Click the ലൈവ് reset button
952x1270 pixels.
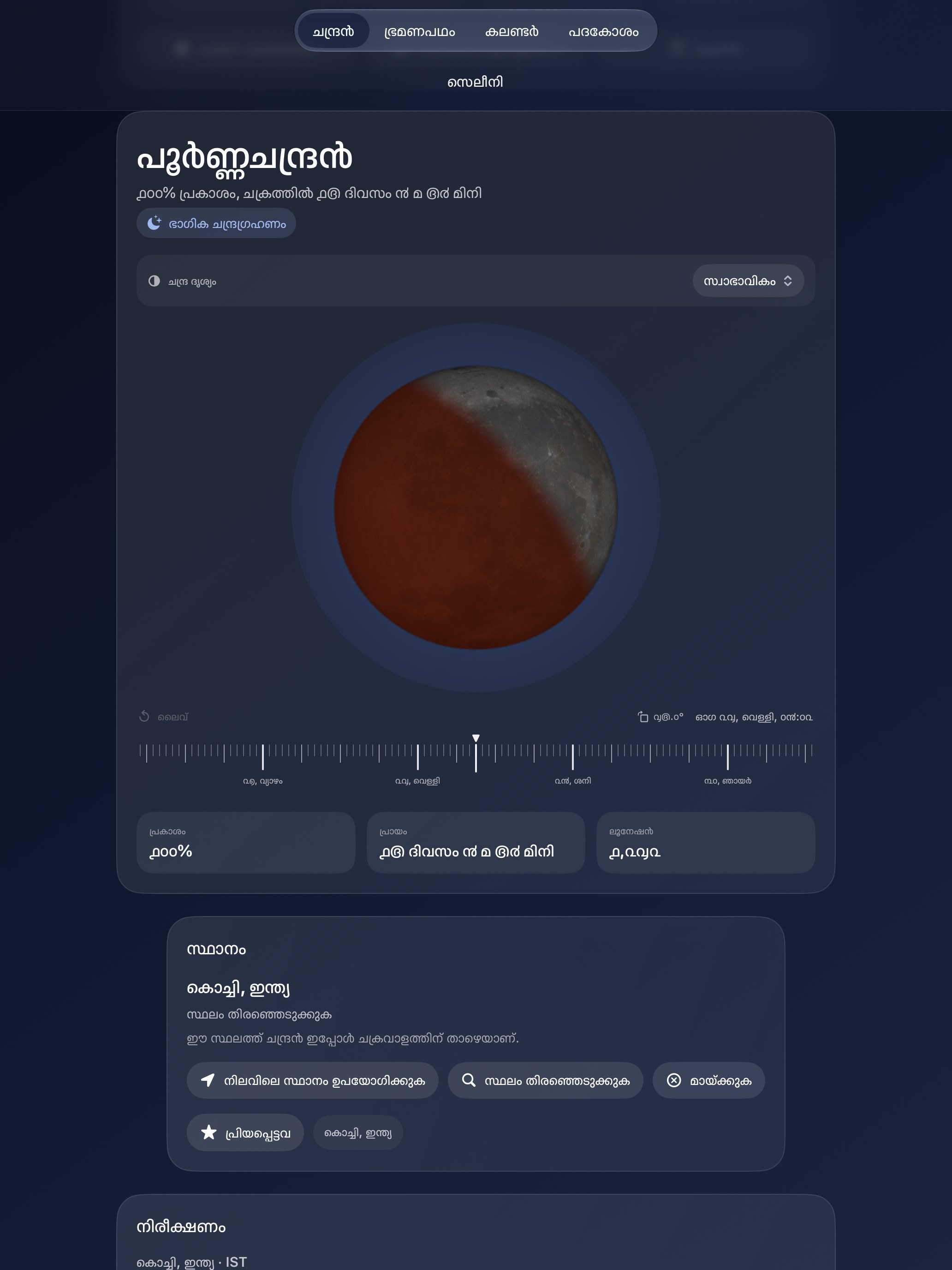coord(164,717)
